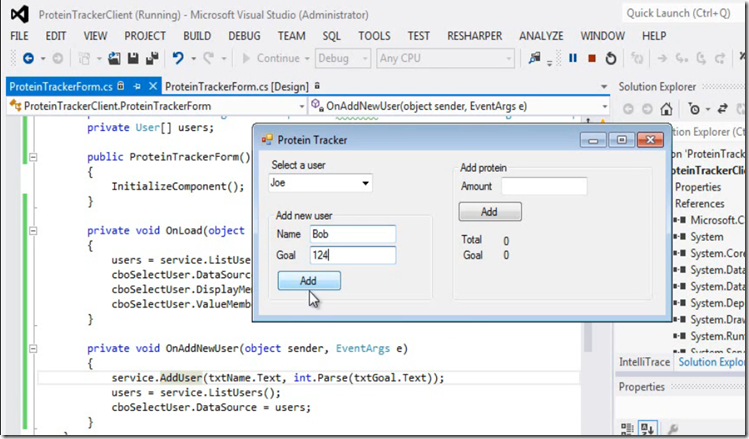The width and height of the screenshot is (749, 439).
Task: Click the Navigate Backward arrow icon
Action: pyautogui.click(x=28, y=58)
